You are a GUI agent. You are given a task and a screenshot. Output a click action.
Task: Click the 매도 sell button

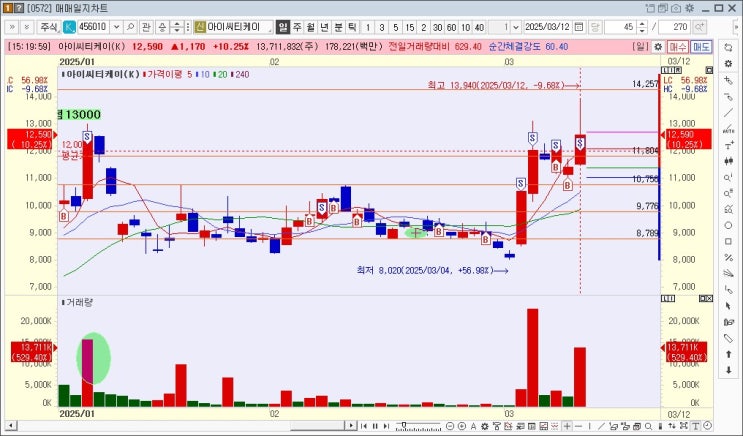pos(700,46)
